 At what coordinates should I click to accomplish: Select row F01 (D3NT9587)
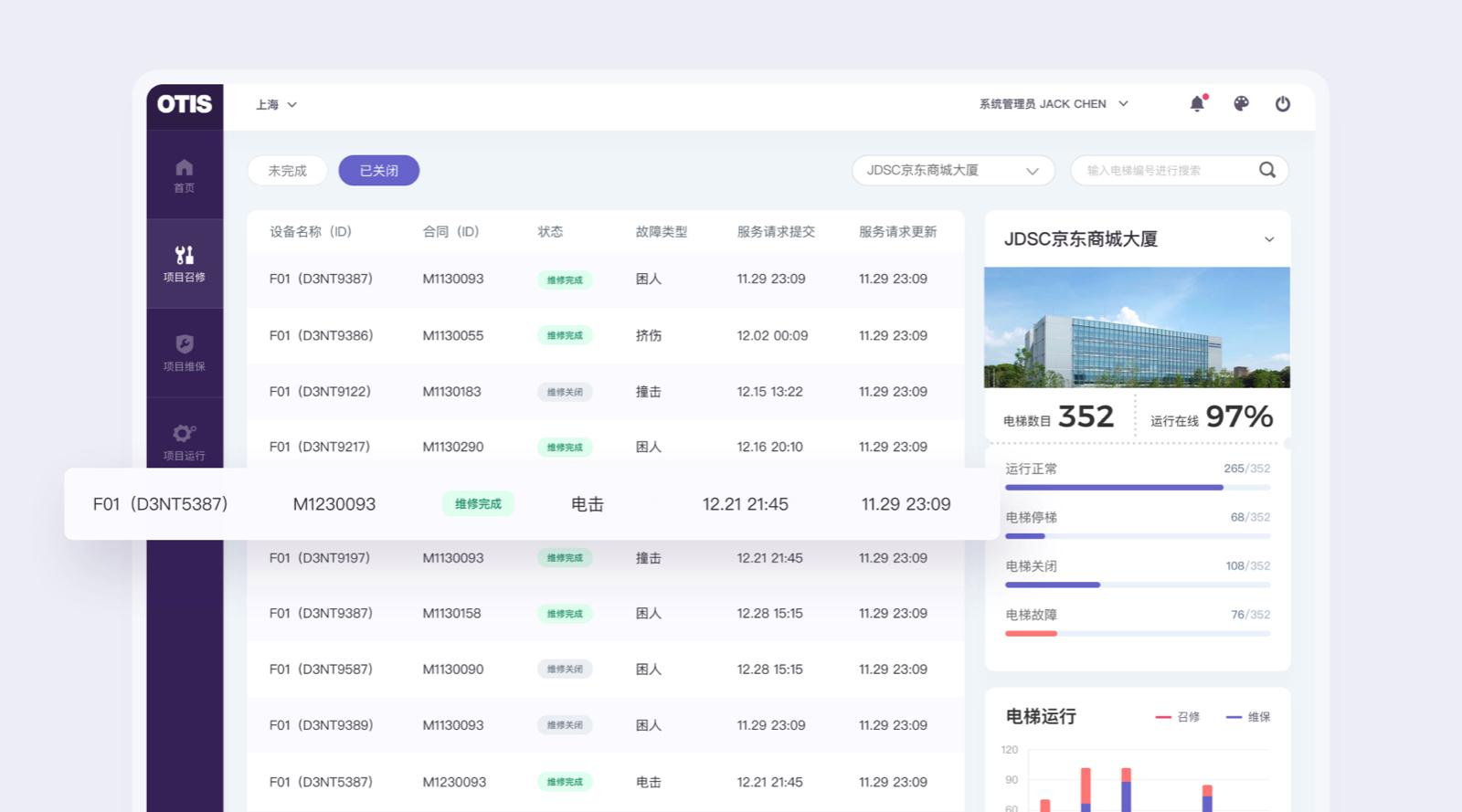[606, 670]
